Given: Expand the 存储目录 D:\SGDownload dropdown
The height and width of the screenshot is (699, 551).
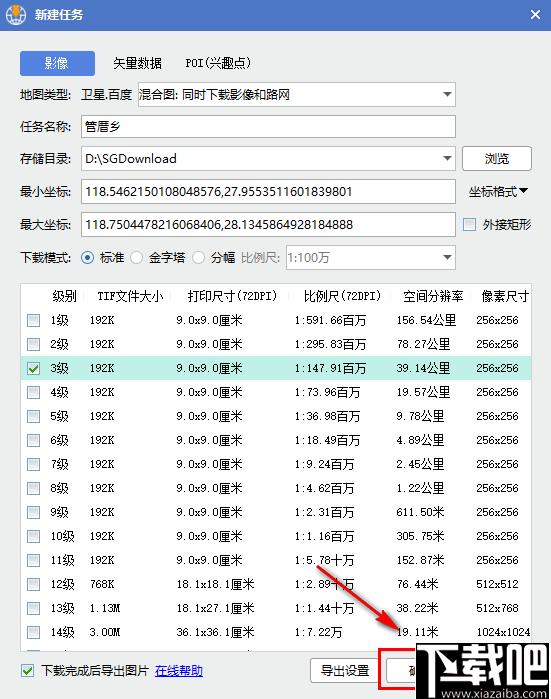Looking at the screenshot, I should [447, 159].
